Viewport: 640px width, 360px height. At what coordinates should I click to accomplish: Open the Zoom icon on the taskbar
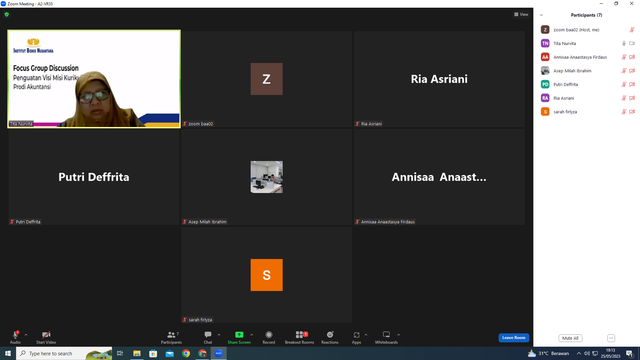pos(219,353)
